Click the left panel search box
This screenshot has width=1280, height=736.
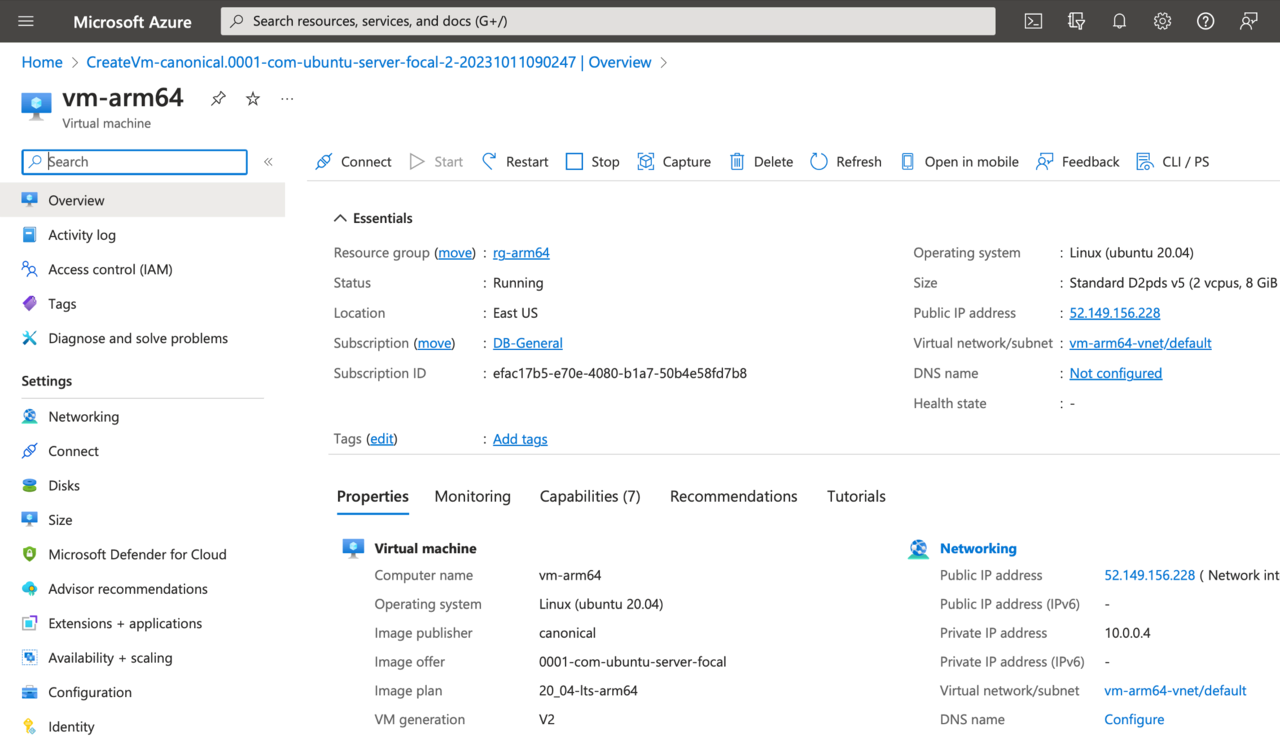click(x=133, y=161)
